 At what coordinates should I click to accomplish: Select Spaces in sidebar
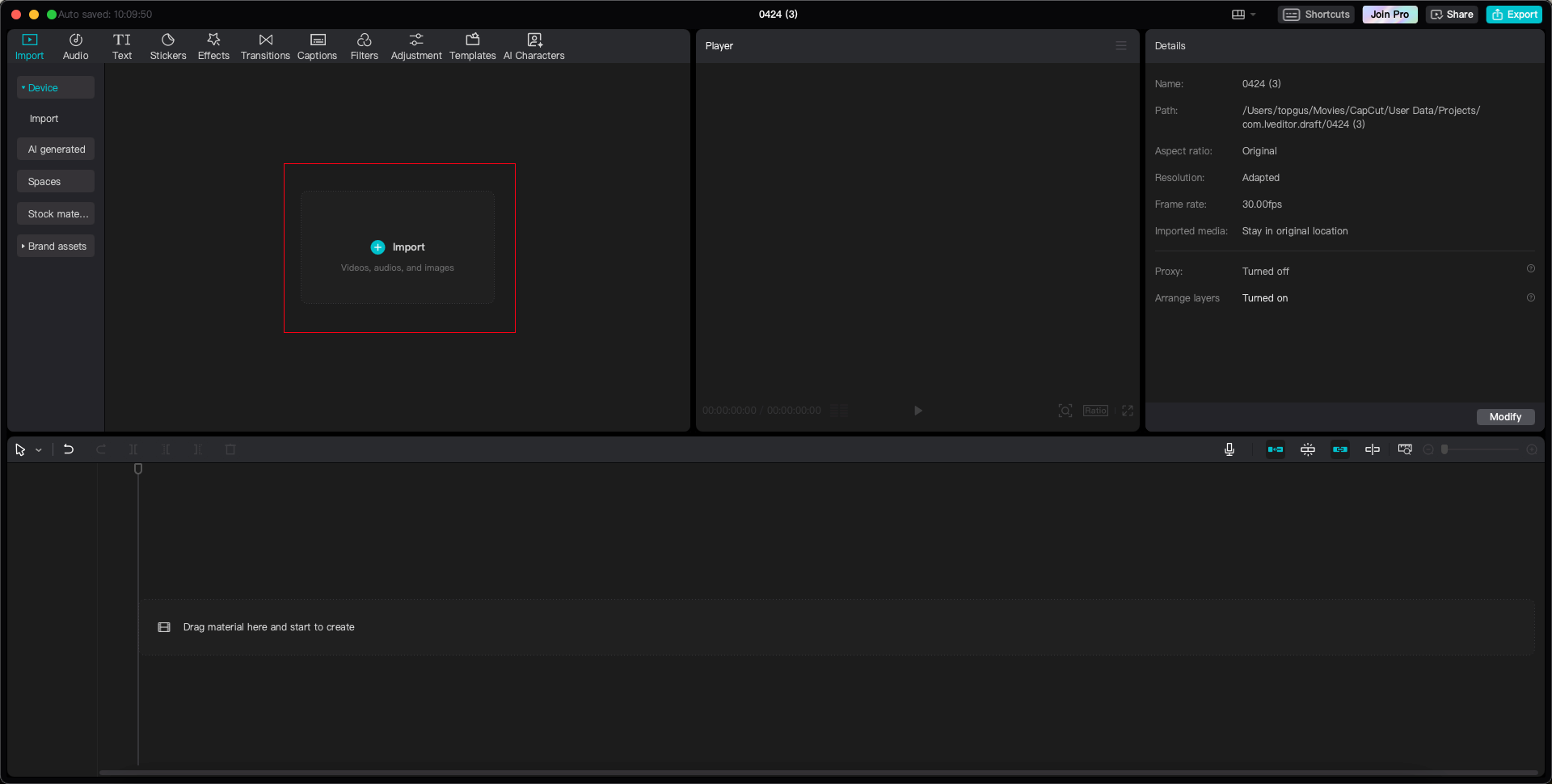[56, 181]
